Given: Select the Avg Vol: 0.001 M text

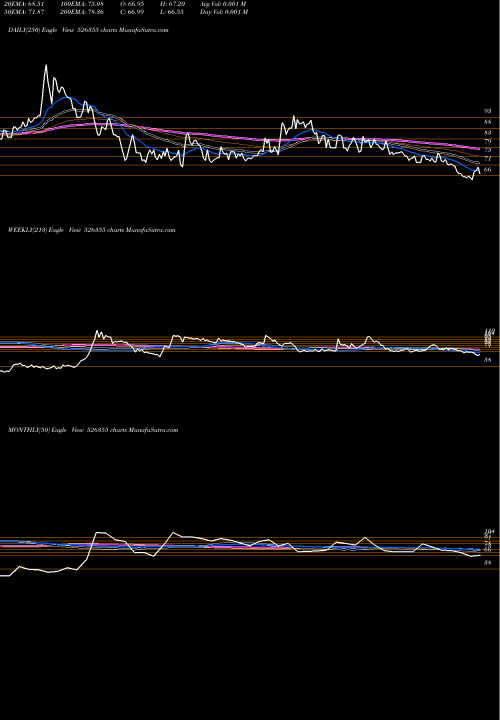Looking at the screenshot, I should (x=223, y=4).
